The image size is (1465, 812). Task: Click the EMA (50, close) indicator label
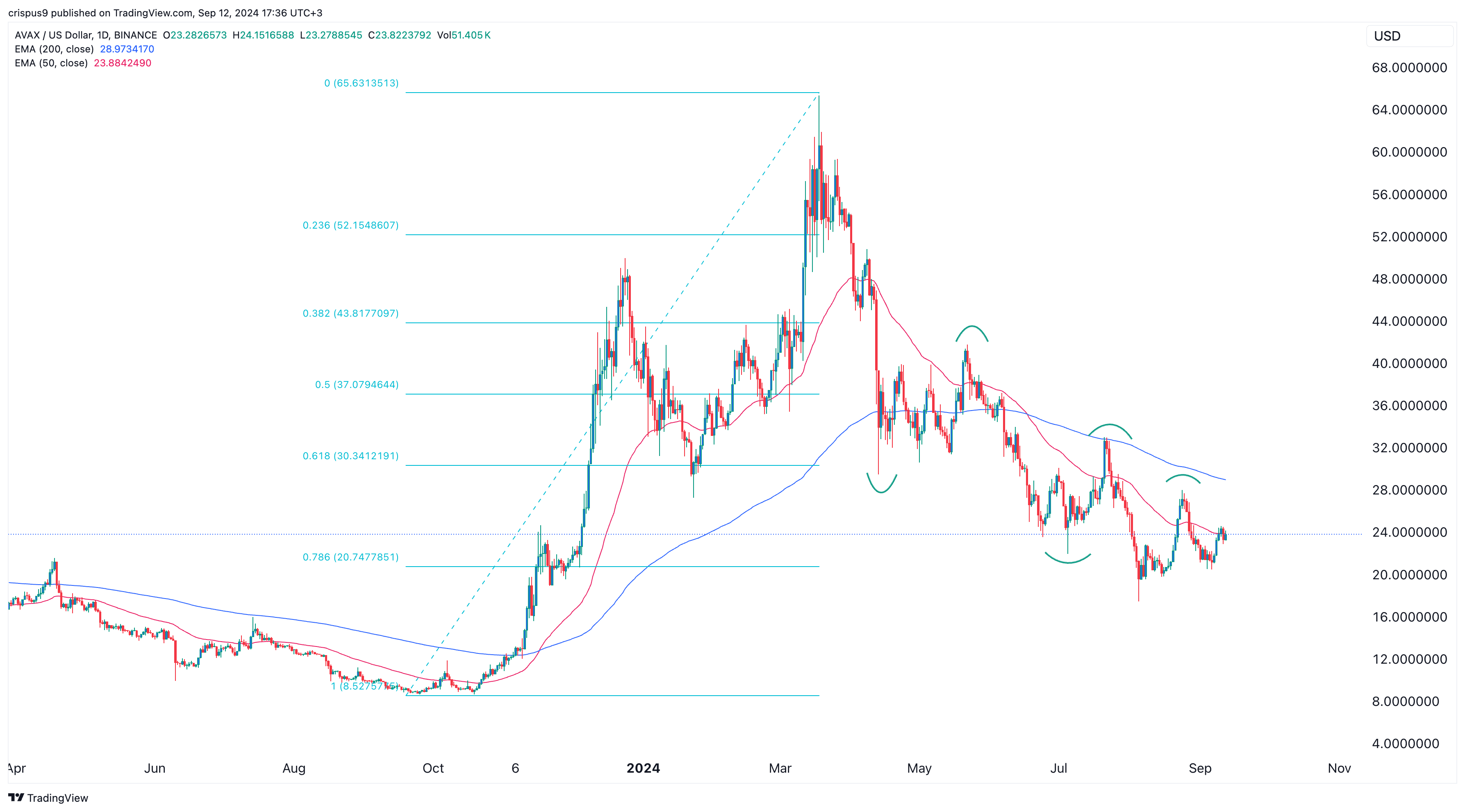coord(51,63)
